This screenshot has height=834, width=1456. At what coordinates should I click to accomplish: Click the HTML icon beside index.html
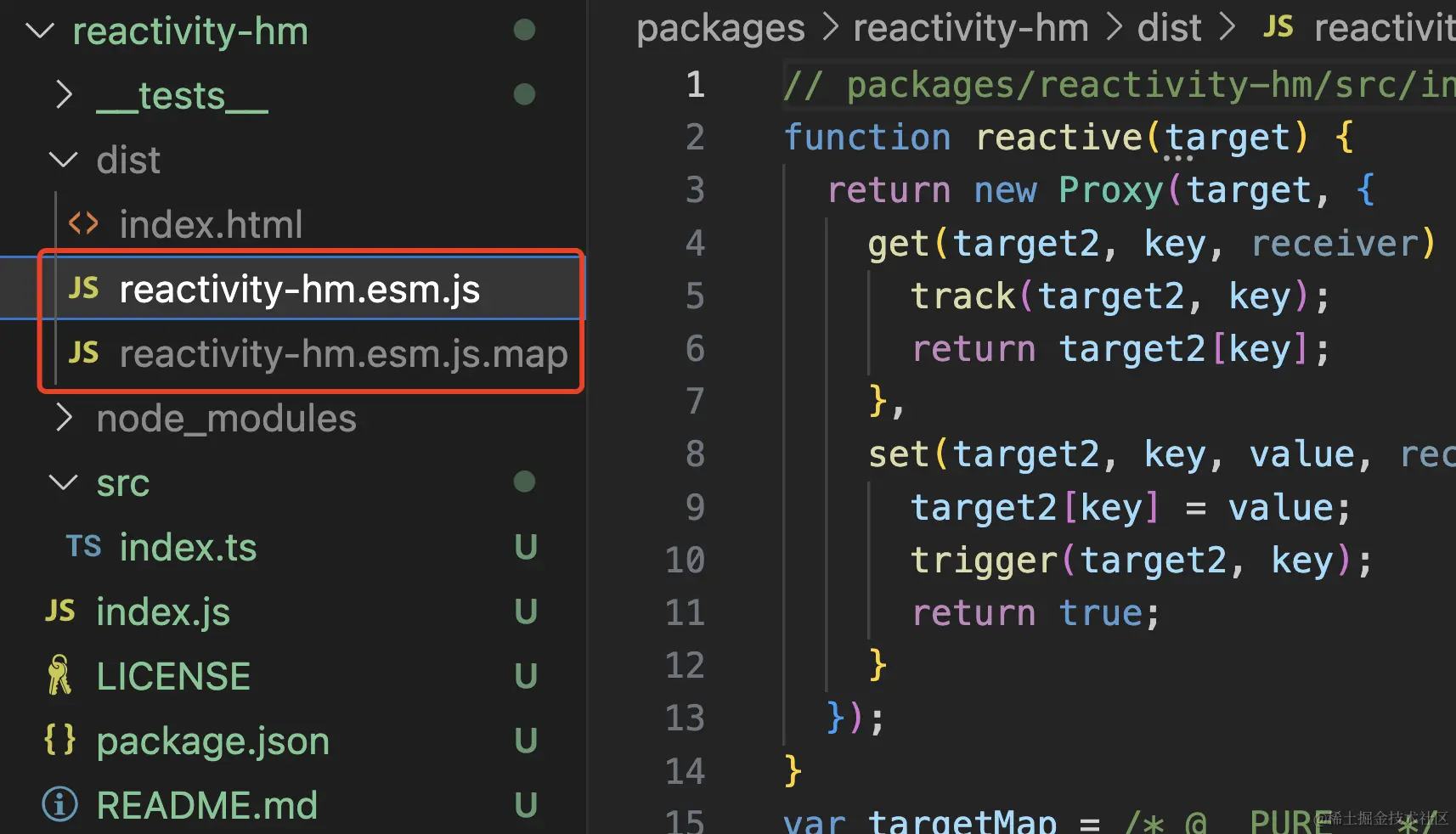[x=82, y=223]
